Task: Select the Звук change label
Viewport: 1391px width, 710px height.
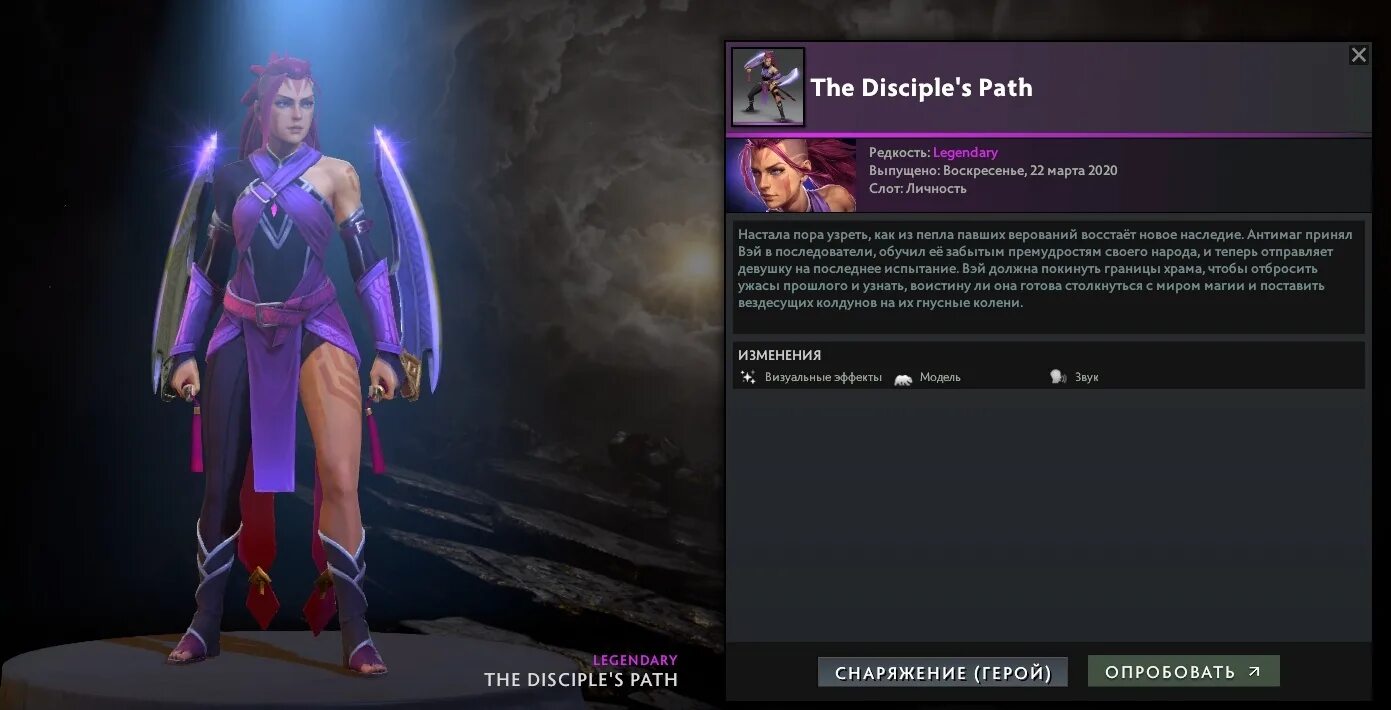Action: point(1087,377)
